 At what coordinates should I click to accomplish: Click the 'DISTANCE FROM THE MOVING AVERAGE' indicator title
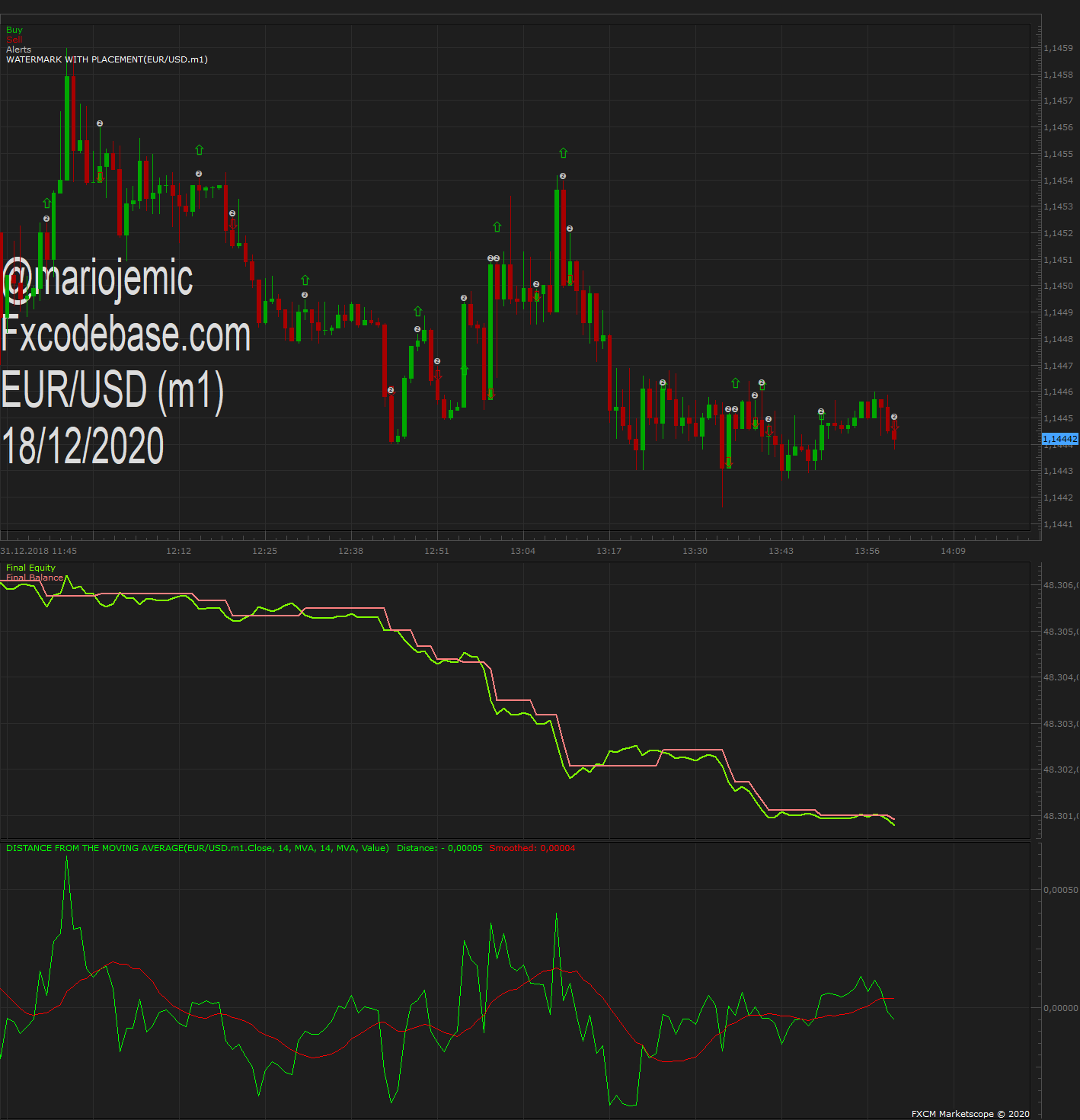(197, 848)
